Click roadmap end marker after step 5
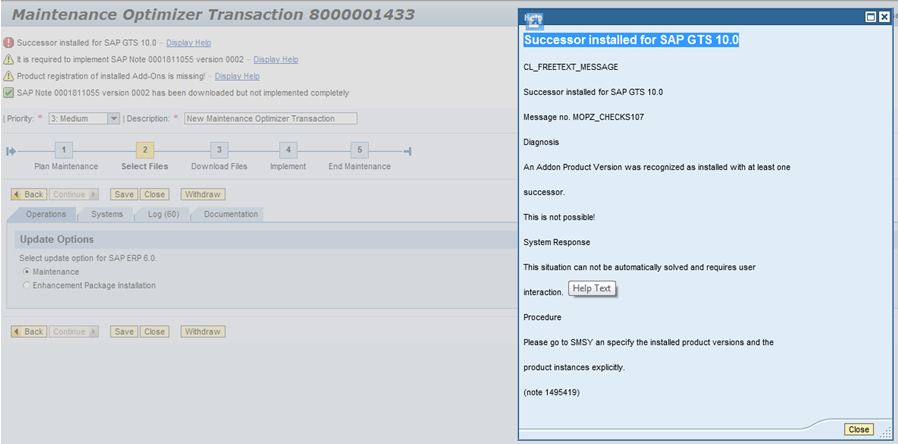 tap(407, 151)
